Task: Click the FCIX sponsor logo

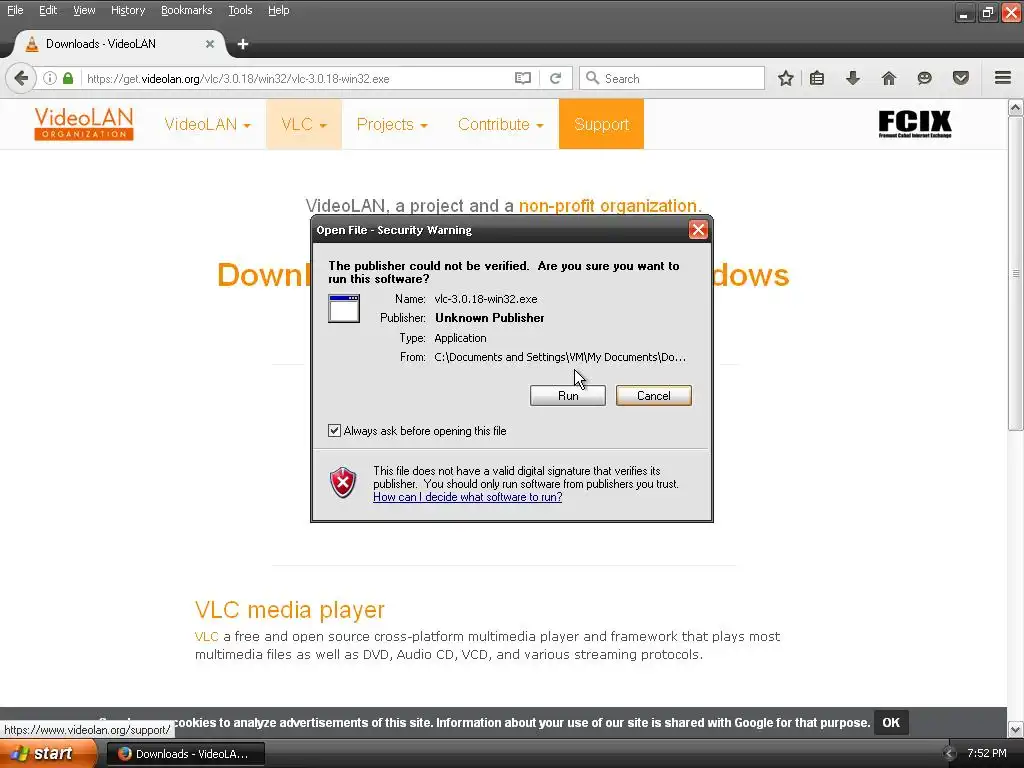Action: [x=914, y=123]
